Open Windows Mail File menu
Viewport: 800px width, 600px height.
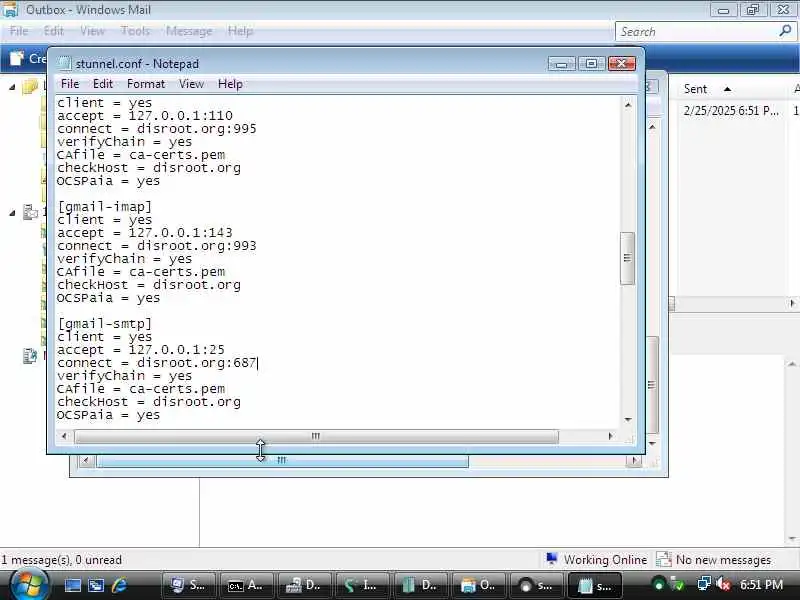pos(19,31)
